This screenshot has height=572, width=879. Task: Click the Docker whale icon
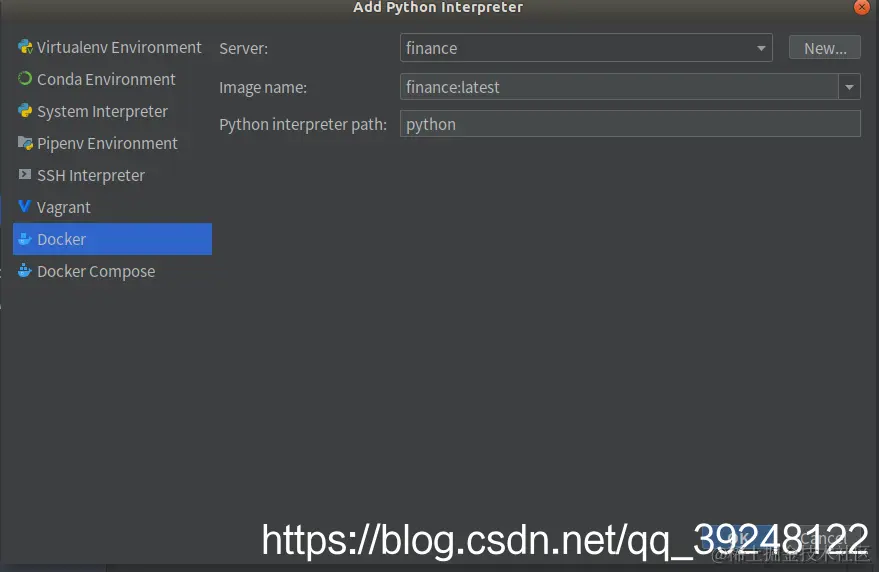[x=25, y=239]
